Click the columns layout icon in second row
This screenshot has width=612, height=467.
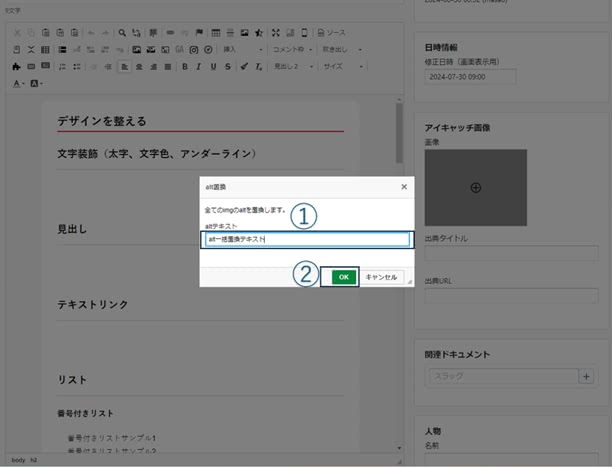coord(45,50)
